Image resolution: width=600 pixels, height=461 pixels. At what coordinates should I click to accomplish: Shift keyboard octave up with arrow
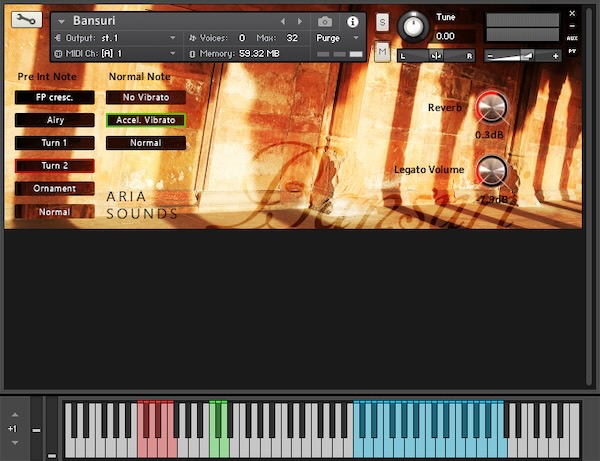click(x=15, y=415)
